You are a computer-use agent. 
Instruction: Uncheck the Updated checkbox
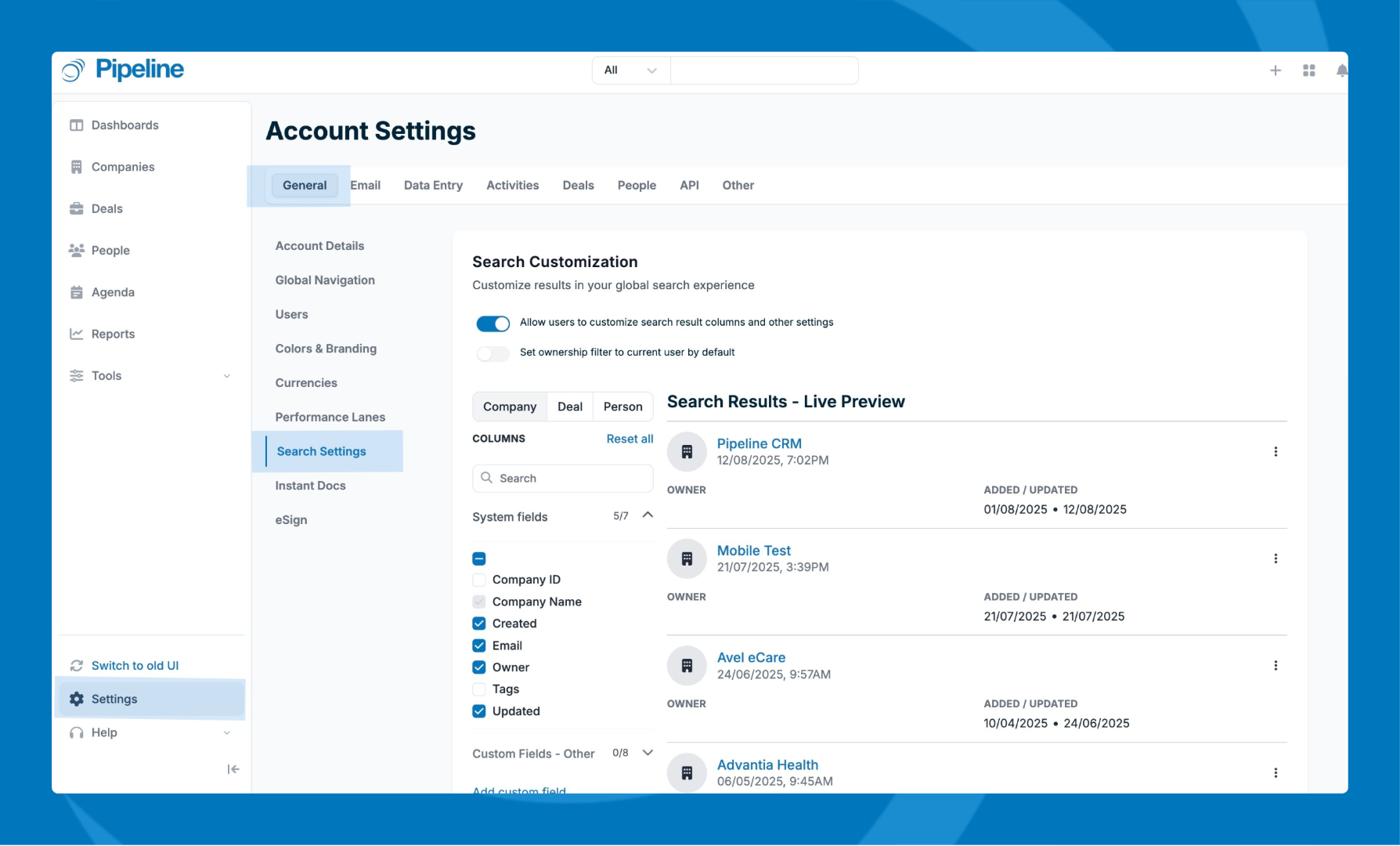tap(479, 711)
